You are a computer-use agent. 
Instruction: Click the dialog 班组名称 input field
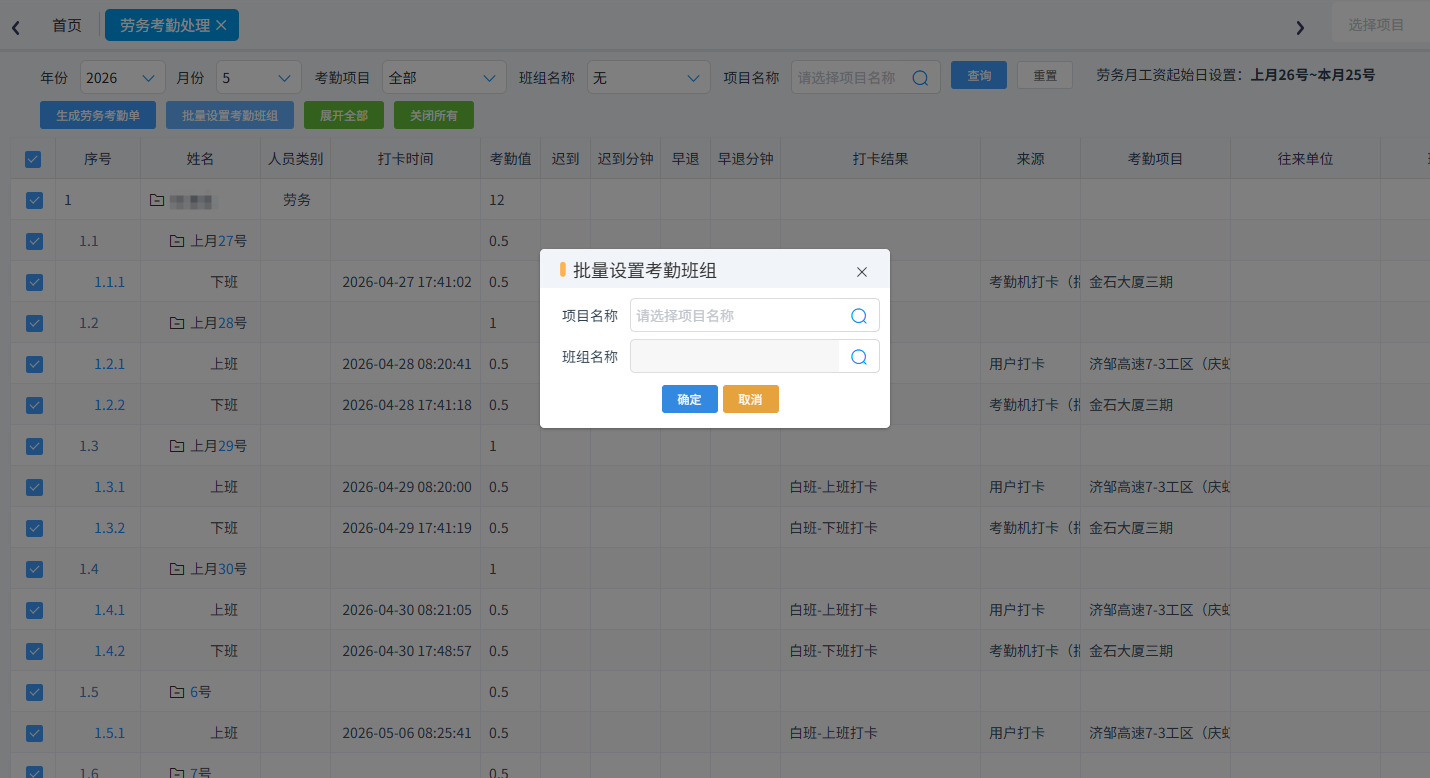pyautogui.click(x=755, y=357)
